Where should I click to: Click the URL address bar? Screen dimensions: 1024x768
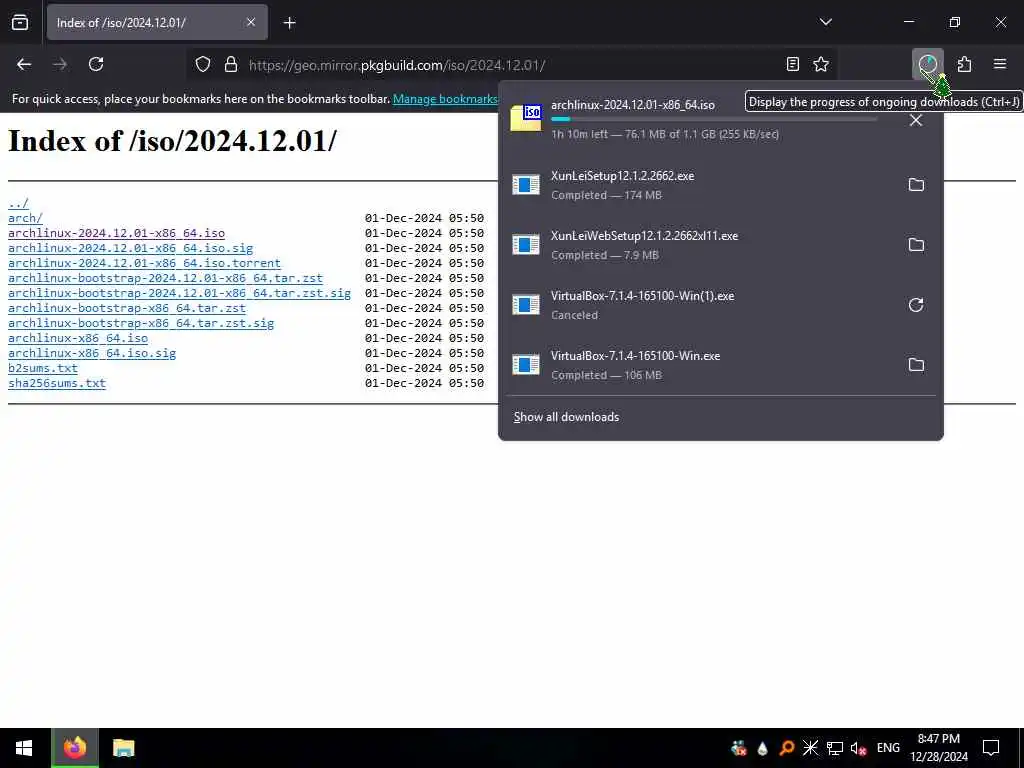point(509,65)
